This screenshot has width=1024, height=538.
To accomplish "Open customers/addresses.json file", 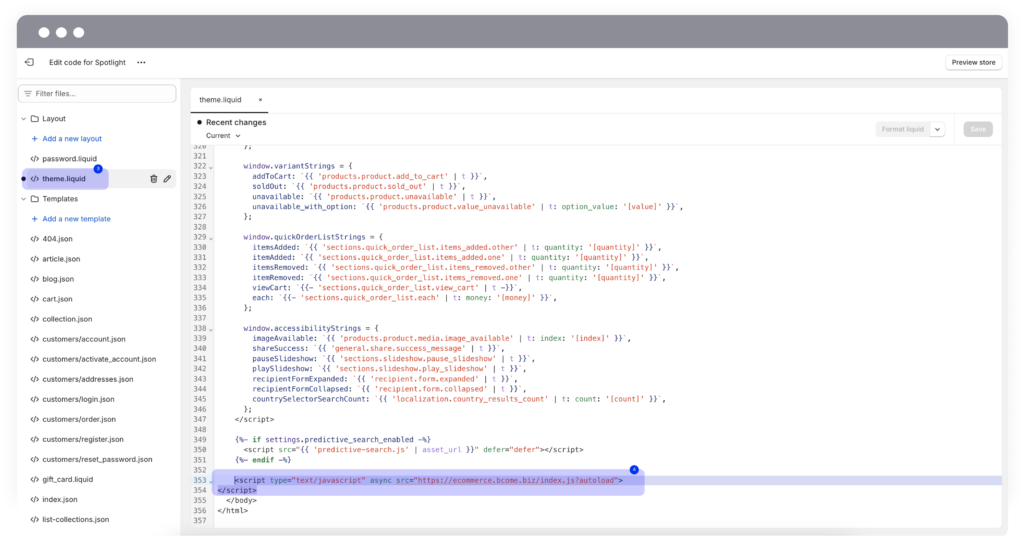I will (x=88, y=379).
